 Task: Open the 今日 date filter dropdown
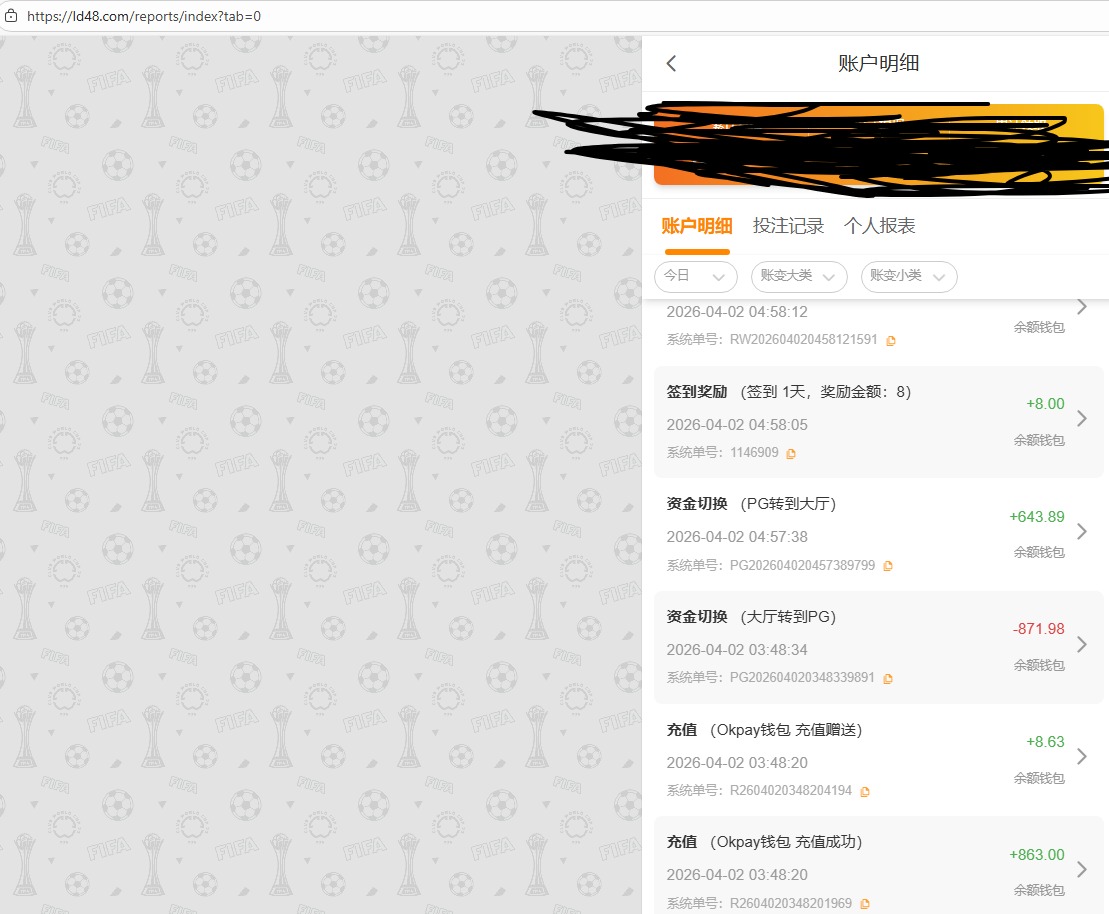(x=695, y=276)
